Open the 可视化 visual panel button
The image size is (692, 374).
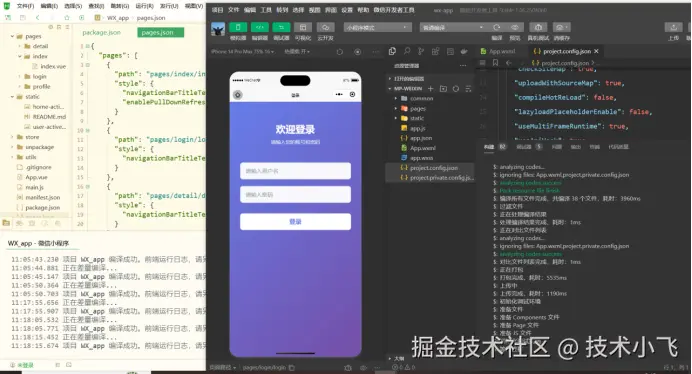(303, 27)
